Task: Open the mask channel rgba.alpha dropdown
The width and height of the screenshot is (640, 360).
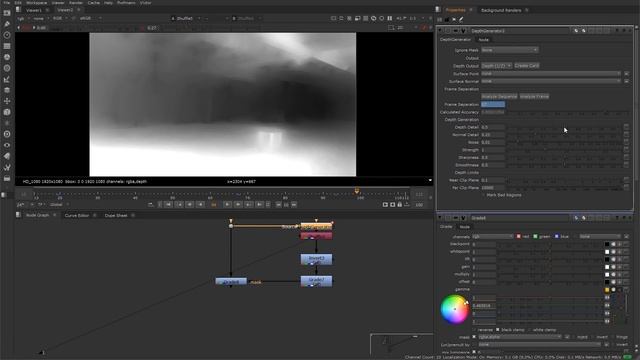Action: coord(520,337)
